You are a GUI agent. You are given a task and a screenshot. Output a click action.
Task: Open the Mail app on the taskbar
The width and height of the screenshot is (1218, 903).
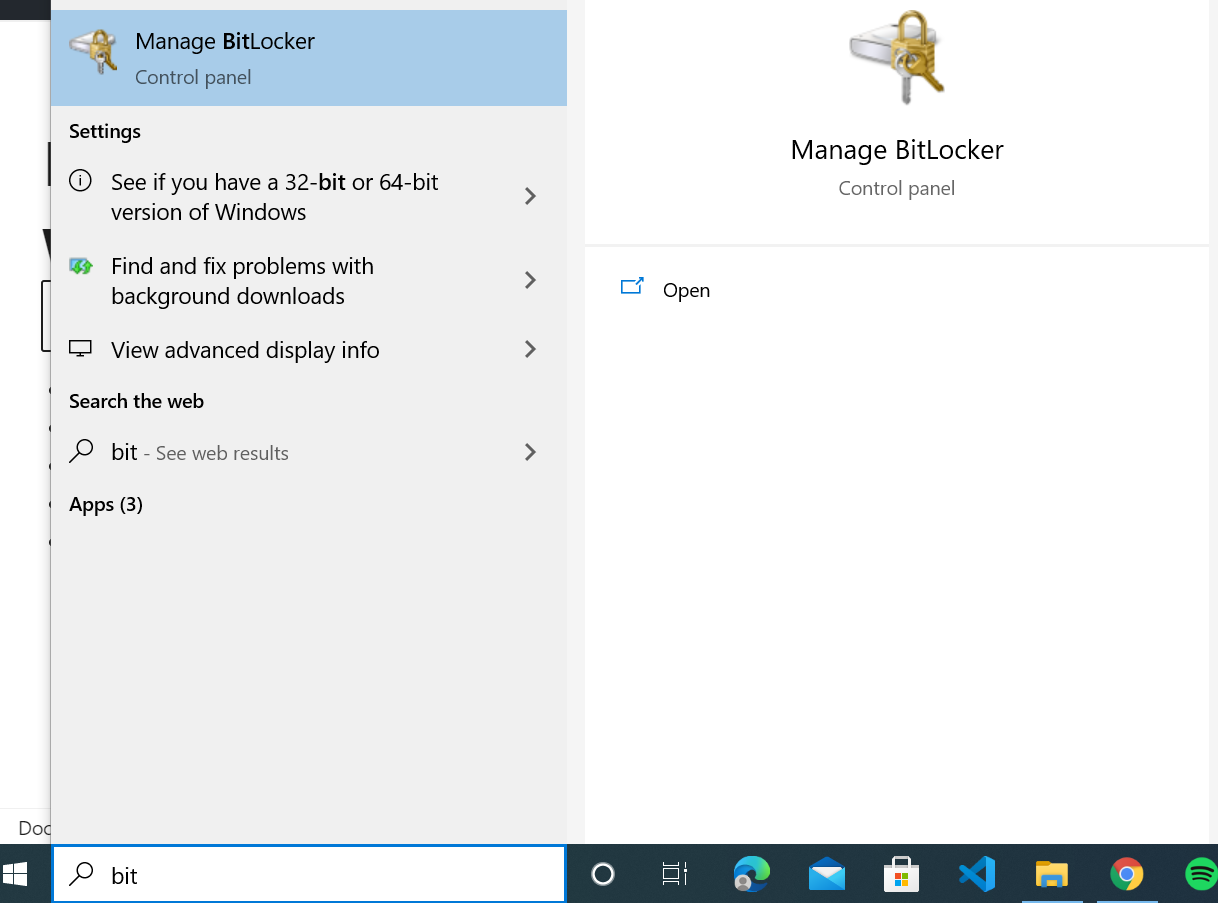click(x=826, y=873)
